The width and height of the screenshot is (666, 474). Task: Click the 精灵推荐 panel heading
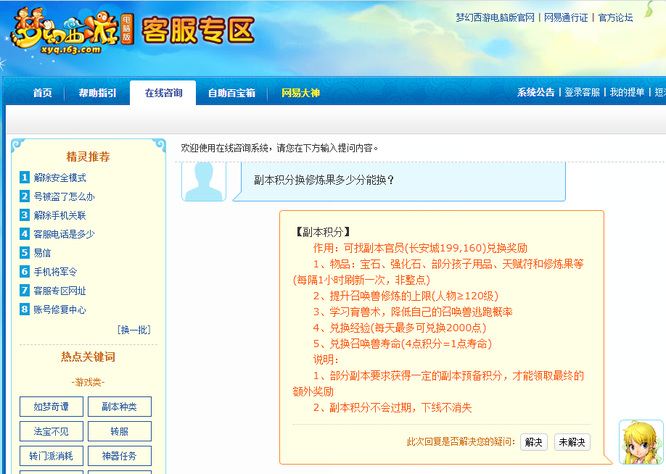click(x=88, y=157)
